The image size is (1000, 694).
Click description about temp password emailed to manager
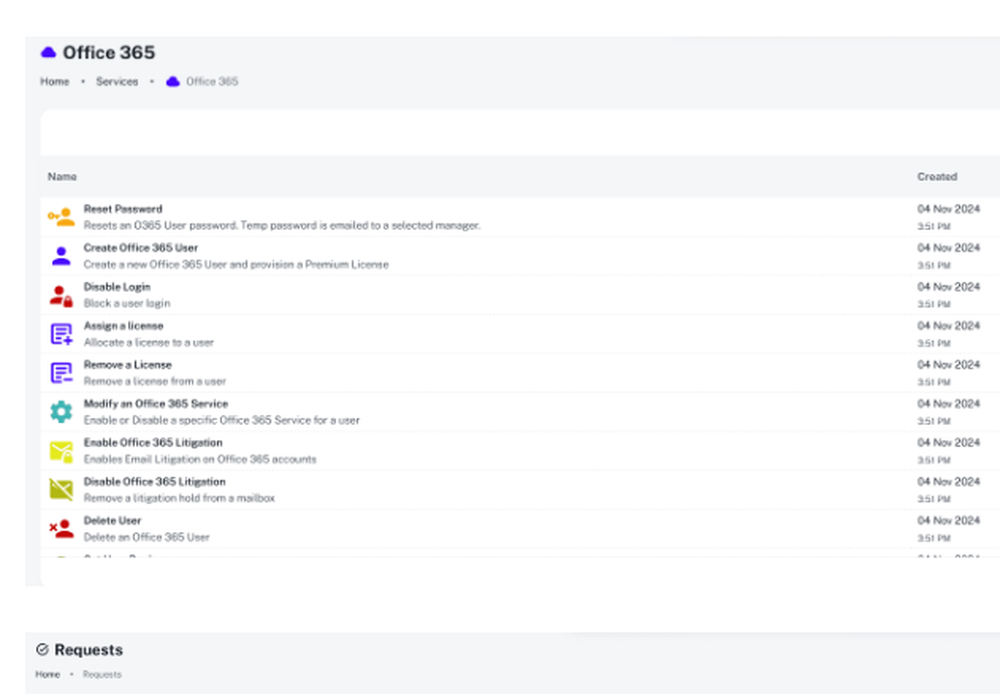pyautogui.click(x=282, y=226)
